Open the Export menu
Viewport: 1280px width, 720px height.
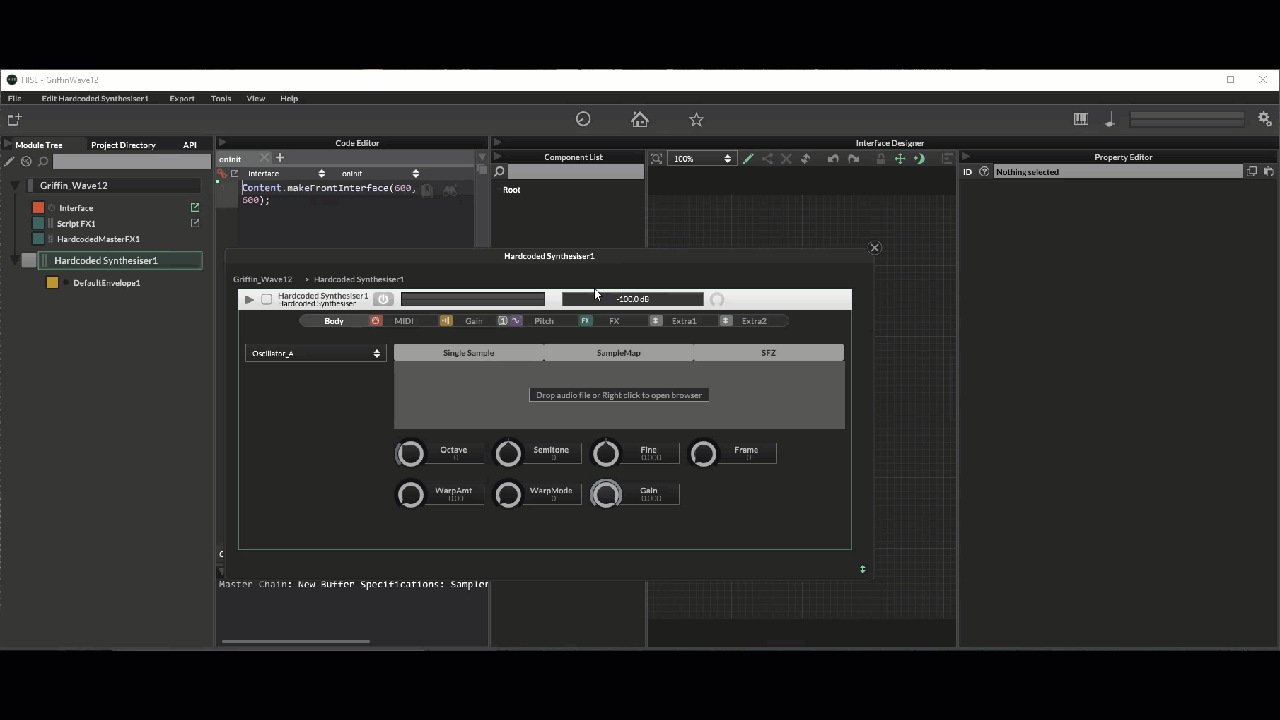[x=182, y=98]
